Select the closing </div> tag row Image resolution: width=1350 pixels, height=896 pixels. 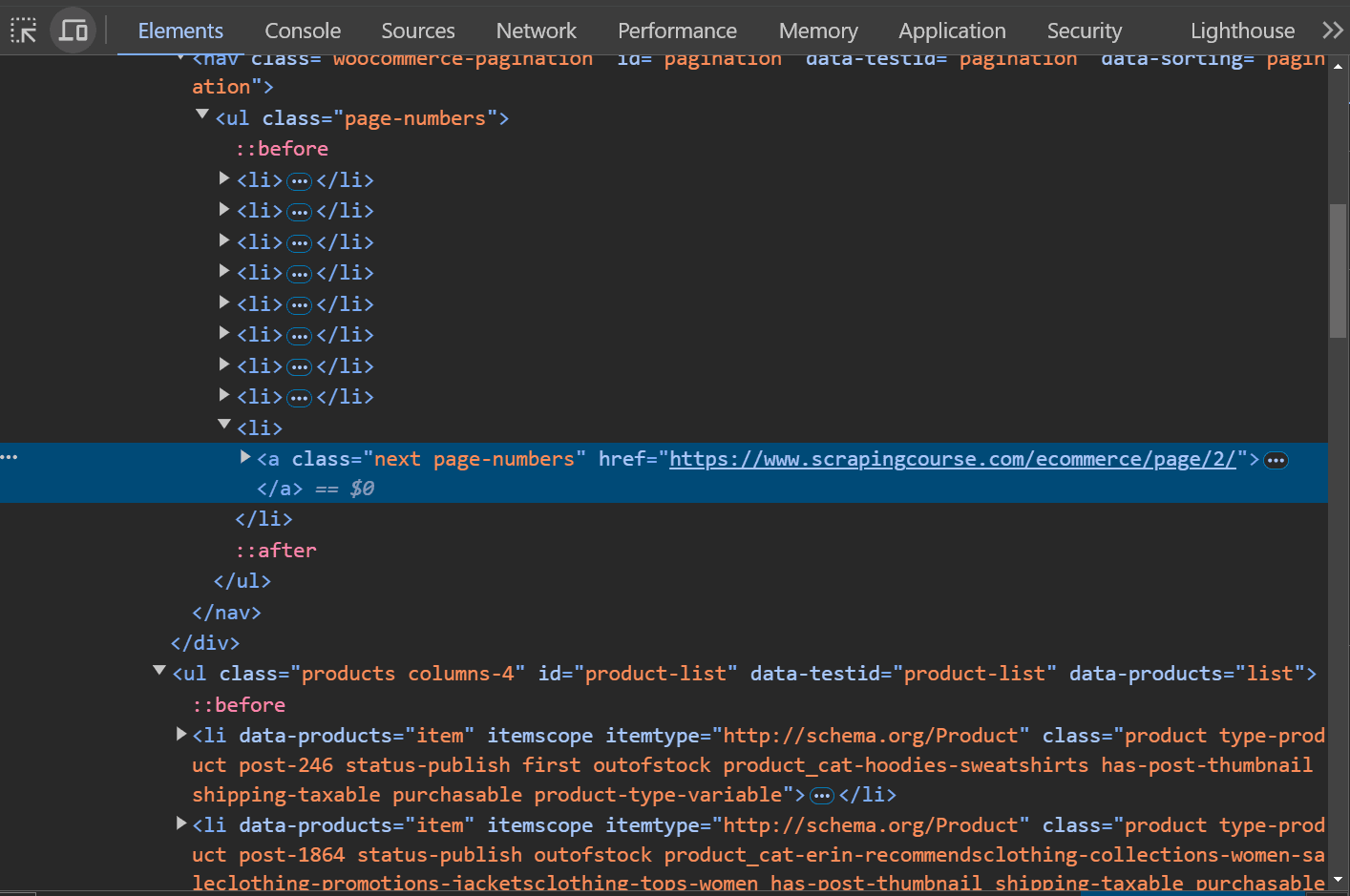coord(205,643)
